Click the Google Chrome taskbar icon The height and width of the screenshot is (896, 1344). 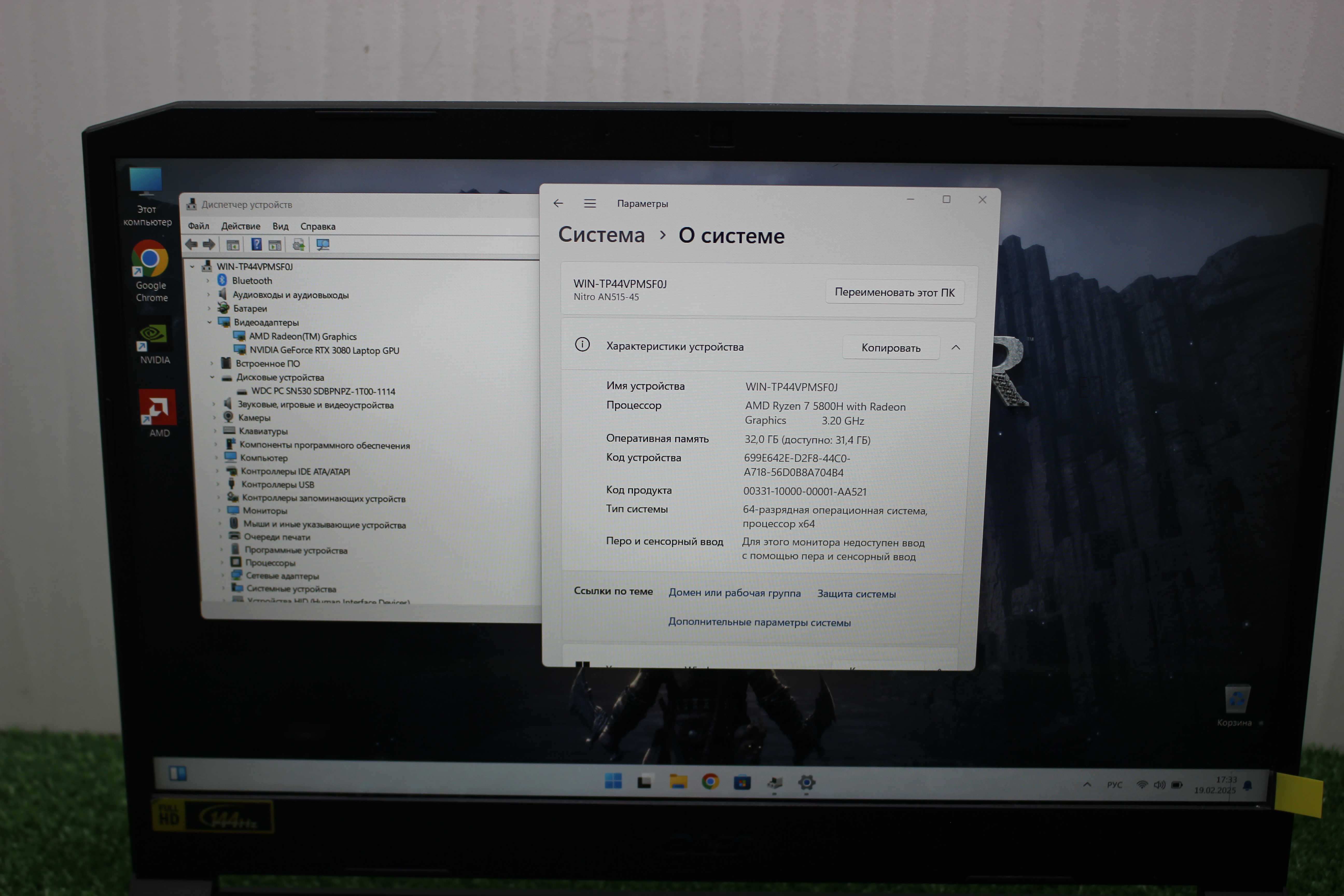pyautogui.click(x=710, y=782)
